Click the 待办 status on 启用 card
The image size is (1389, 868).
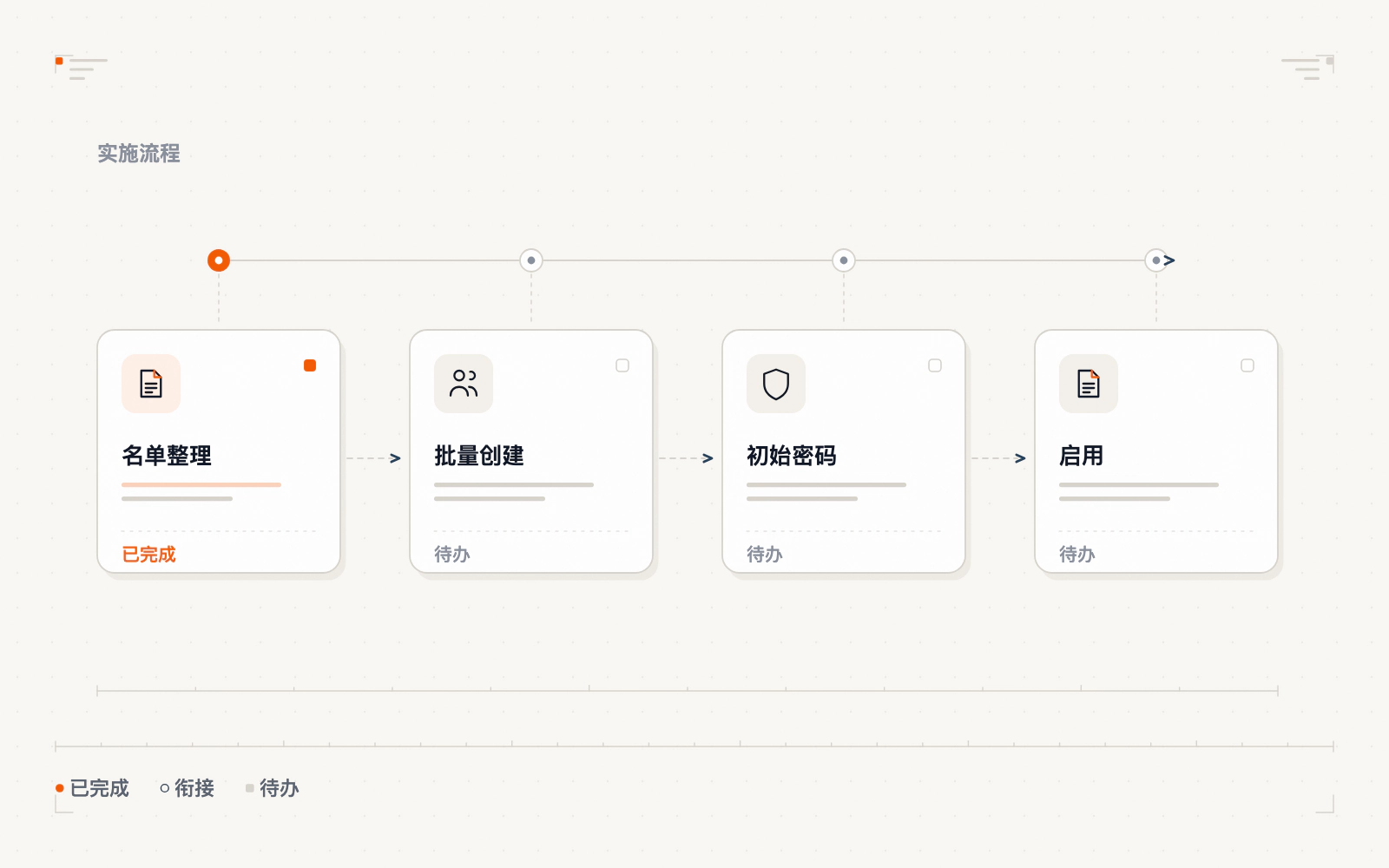pyautogui.click(x=1077, y=555)
